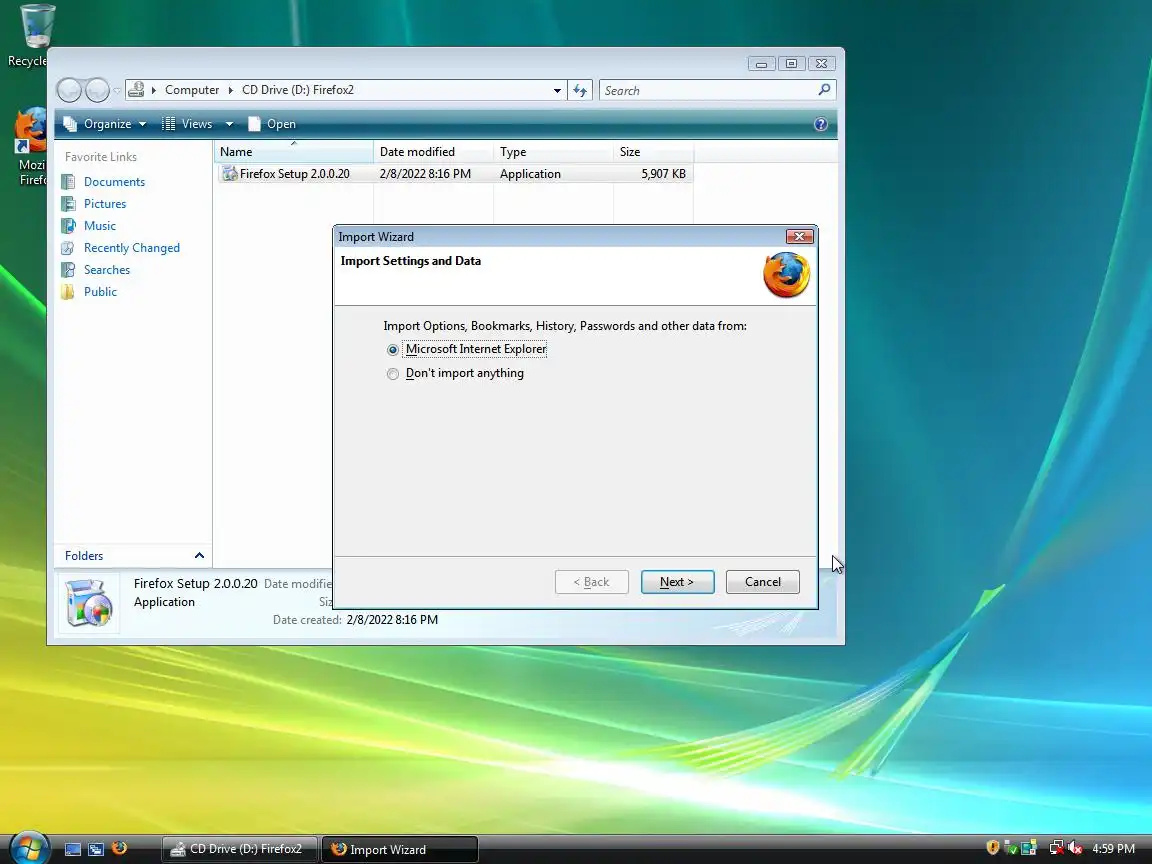This screenshot has width=1152, height=864.
Task: Click the Recently Changed icon
Action: tap(68, 248)
